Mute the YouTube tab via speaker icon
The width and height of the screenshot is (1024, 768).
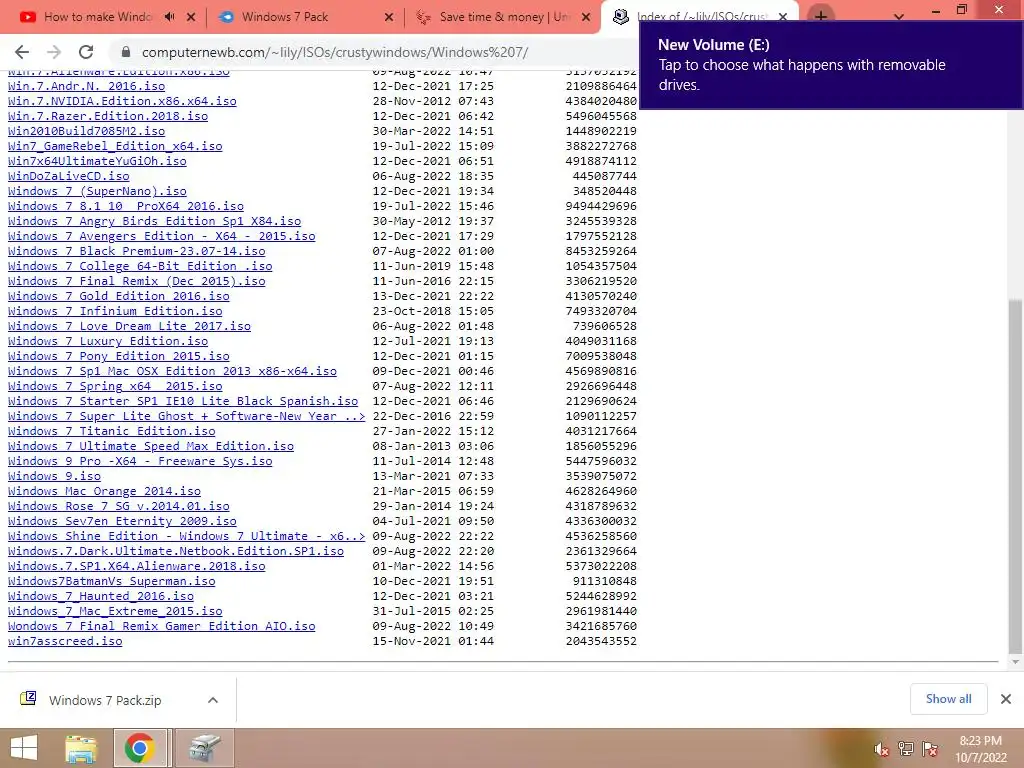click(x=170, y=17)
